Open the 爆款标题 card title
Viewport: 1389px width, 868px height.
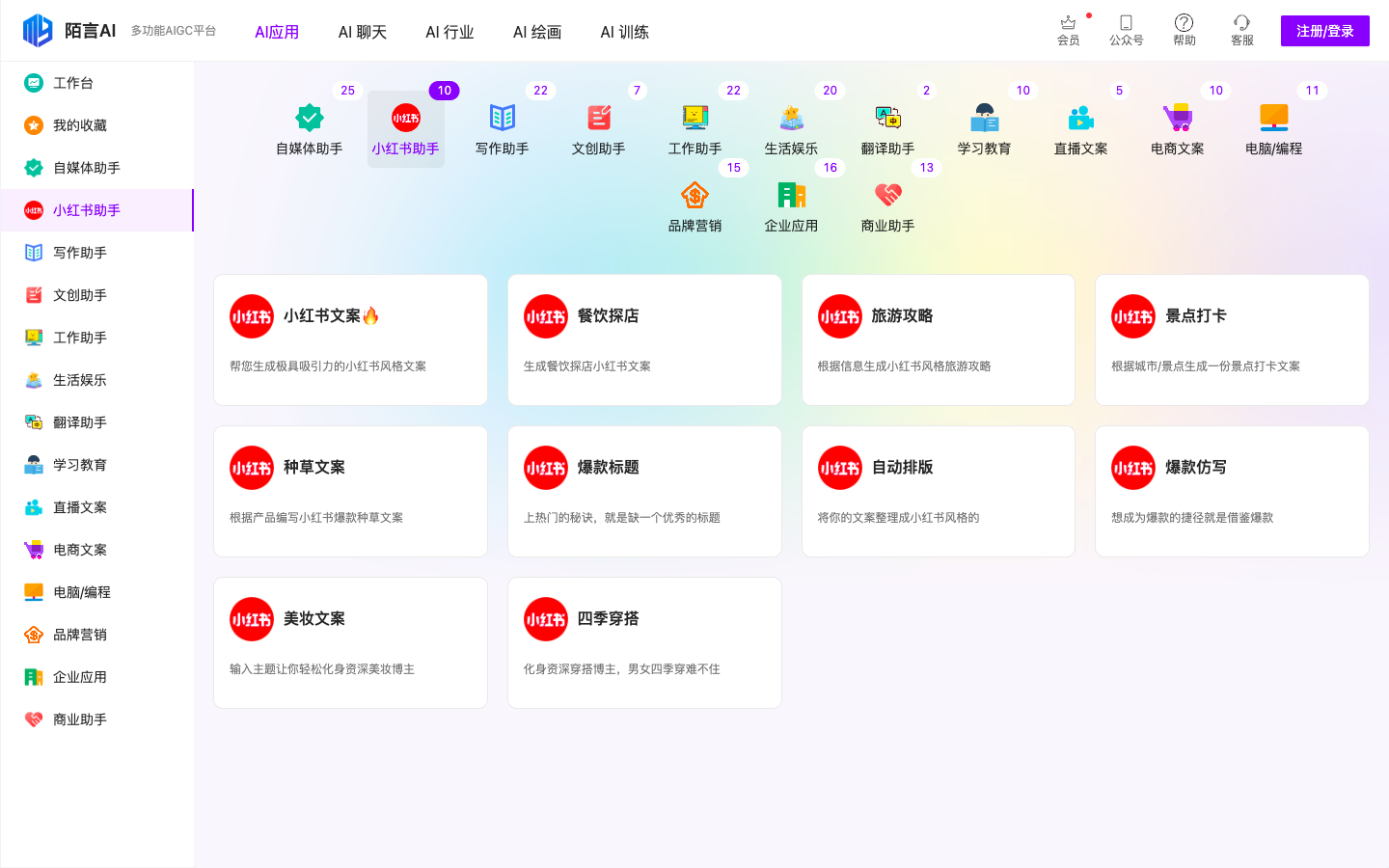pyautogui.click(x=608, y=467)
